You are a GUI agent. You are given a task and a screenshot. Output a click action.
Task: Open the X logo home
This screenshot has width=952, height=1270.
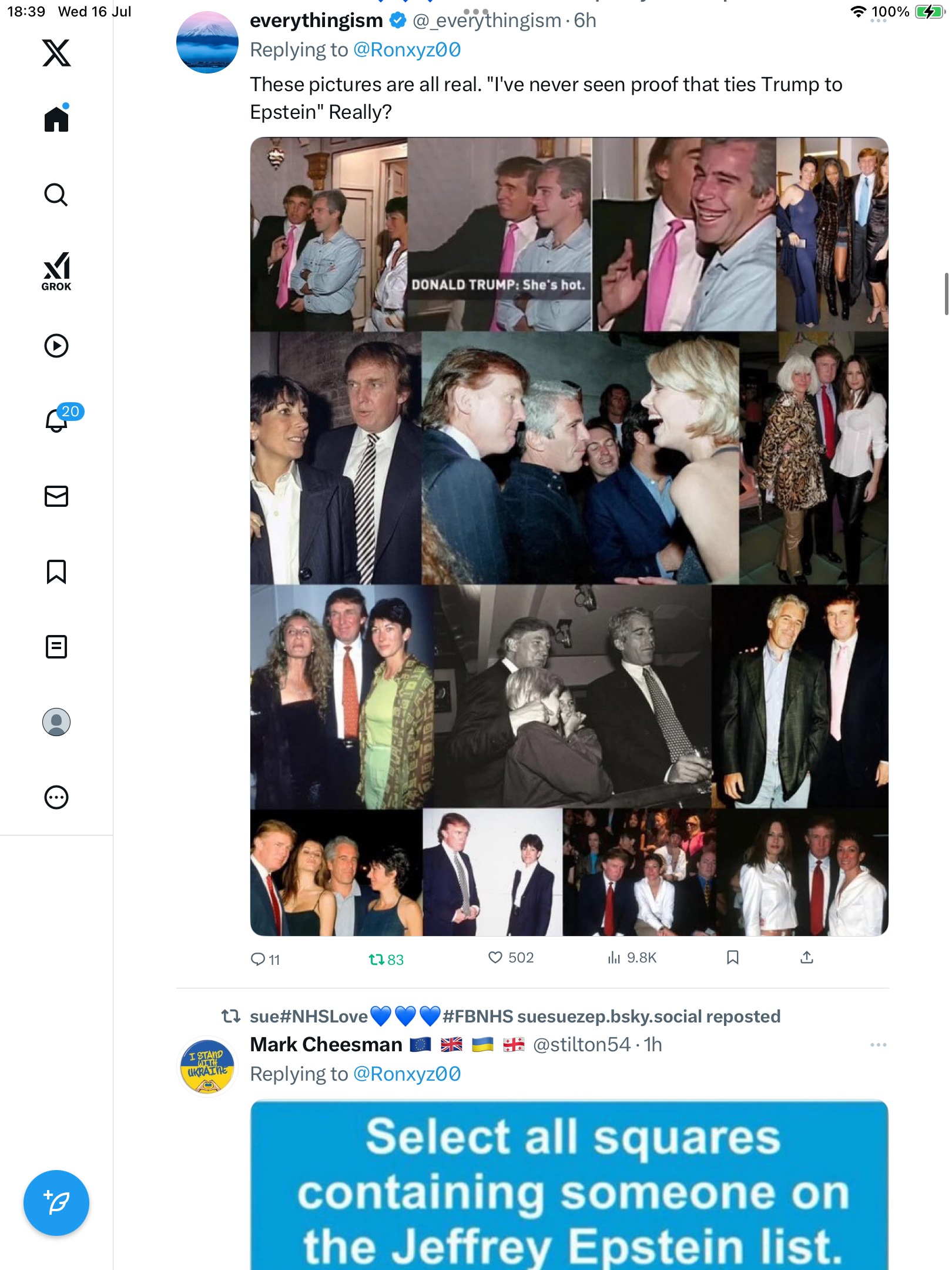[x=56, y=53]
